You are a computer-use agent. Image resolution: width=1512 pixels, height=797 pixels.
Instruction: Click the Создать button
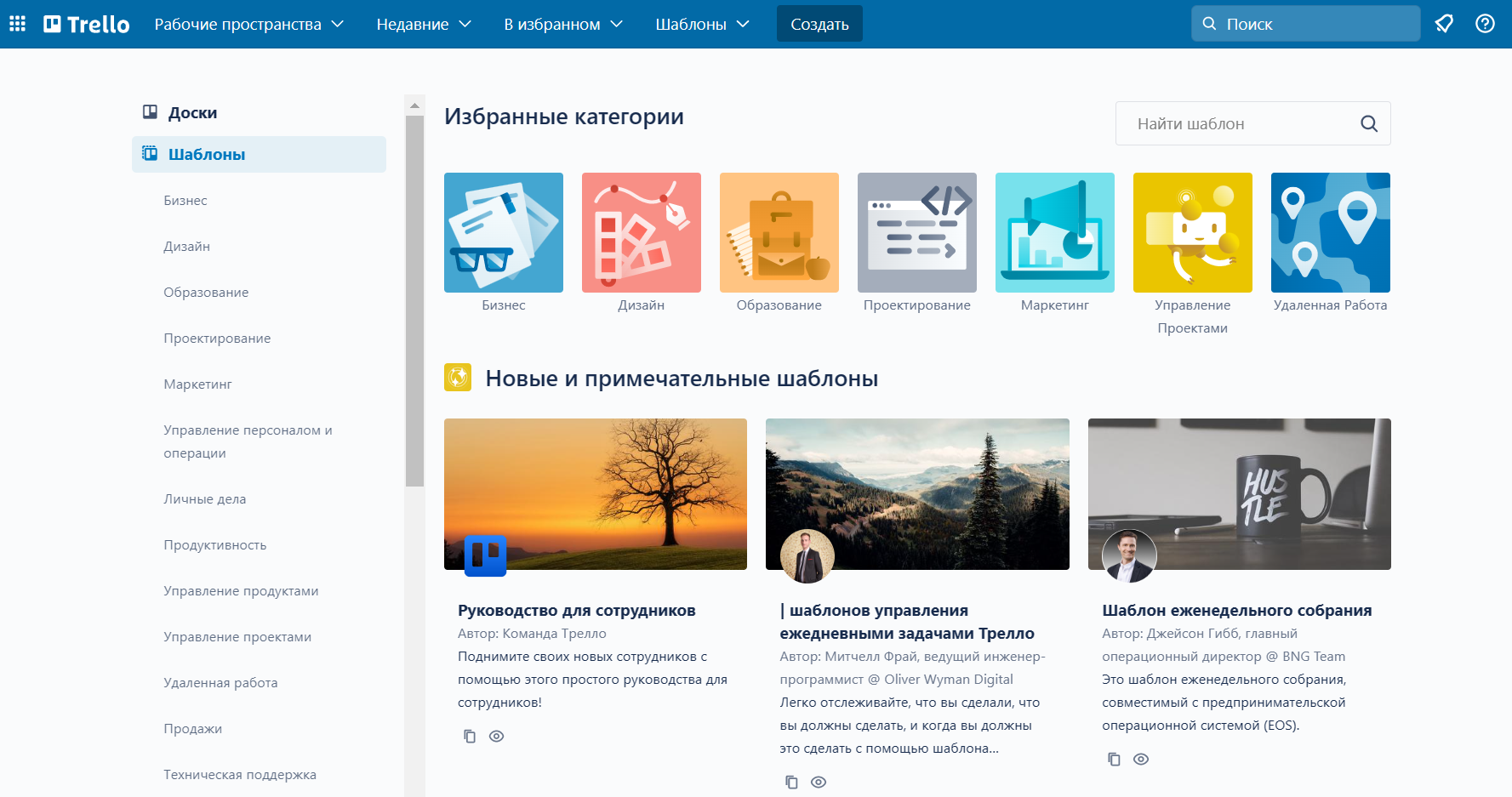pos(819,24)
